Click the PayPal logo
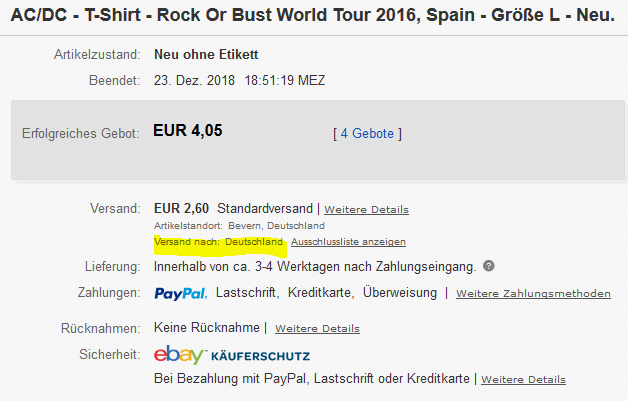This screenshot has height=401, width=628. pyautogui.click(x=181, y=294)
